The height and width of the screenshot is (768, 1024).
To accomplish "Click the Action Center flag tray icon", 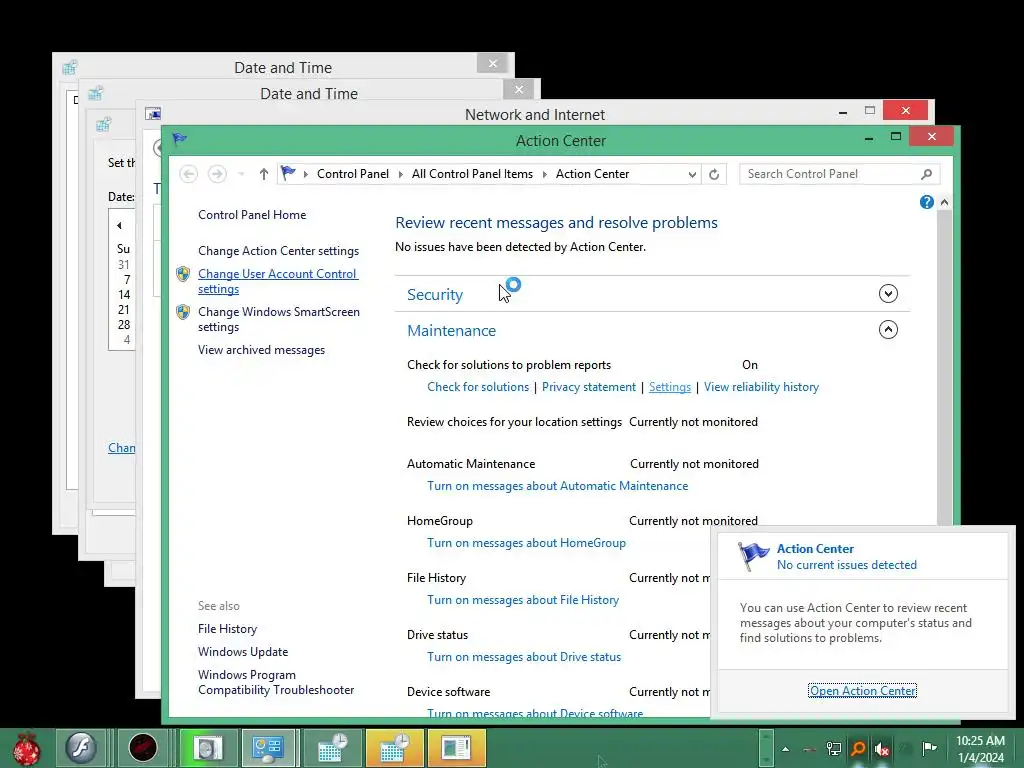I will tap(929, 748).
